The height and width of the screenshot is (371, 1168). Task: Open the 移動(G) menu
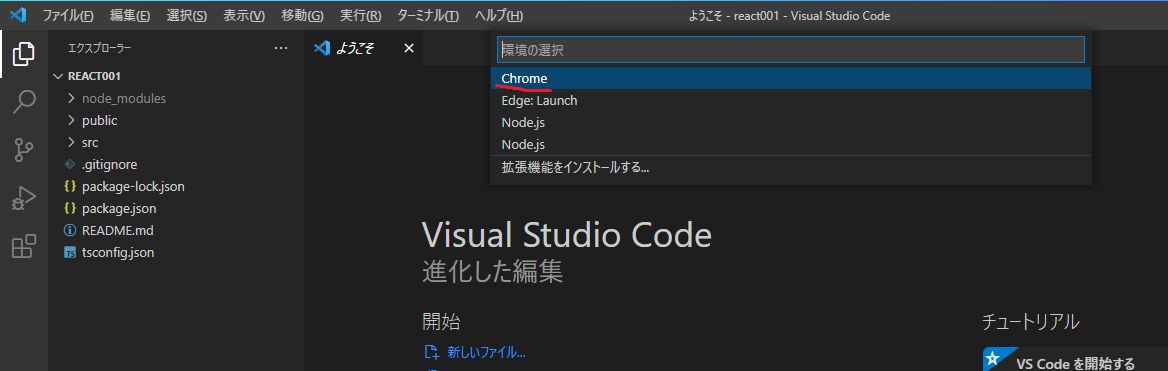point(302,16)
